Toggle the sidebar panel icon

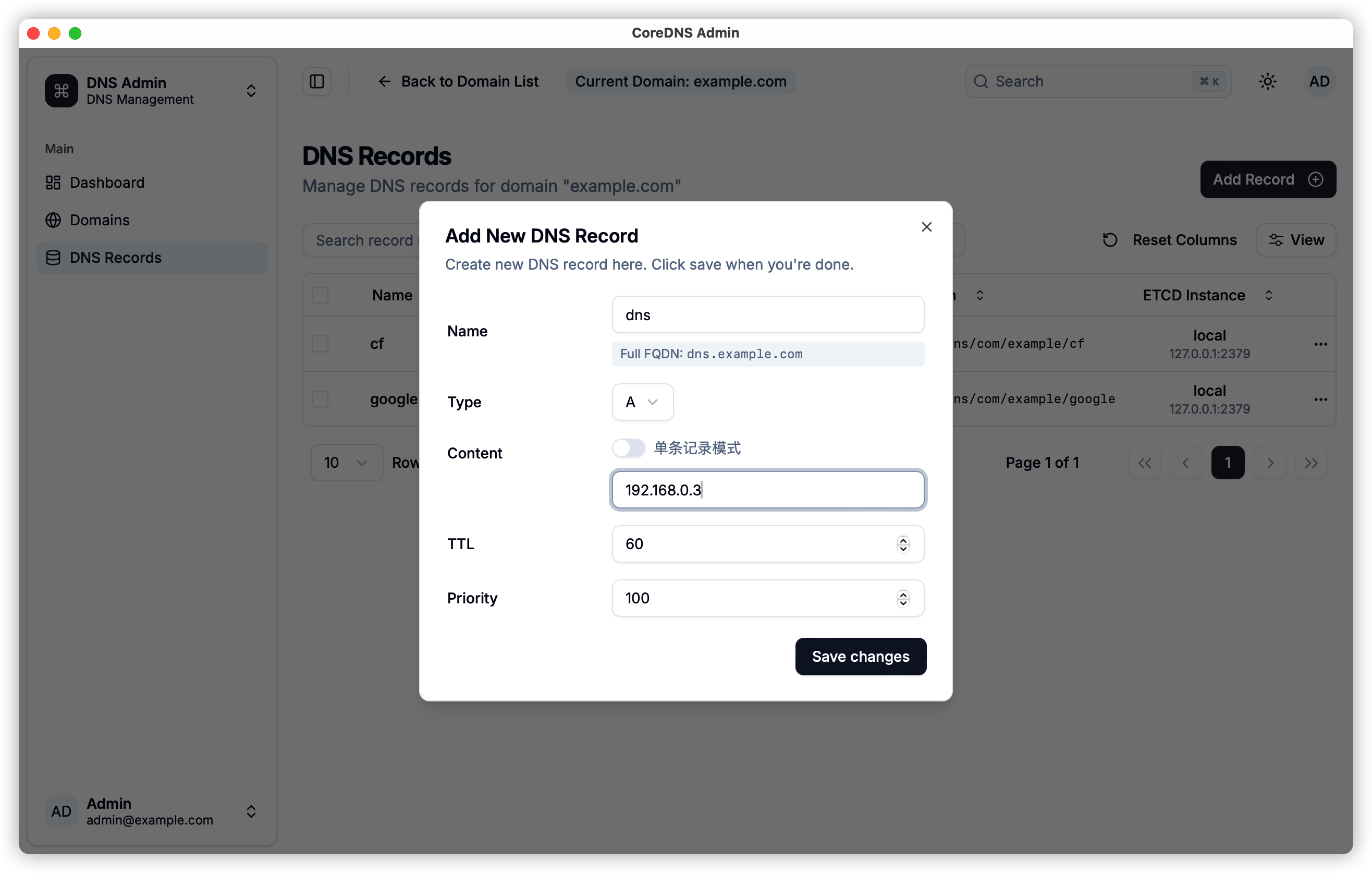click(x=317, y=81)
